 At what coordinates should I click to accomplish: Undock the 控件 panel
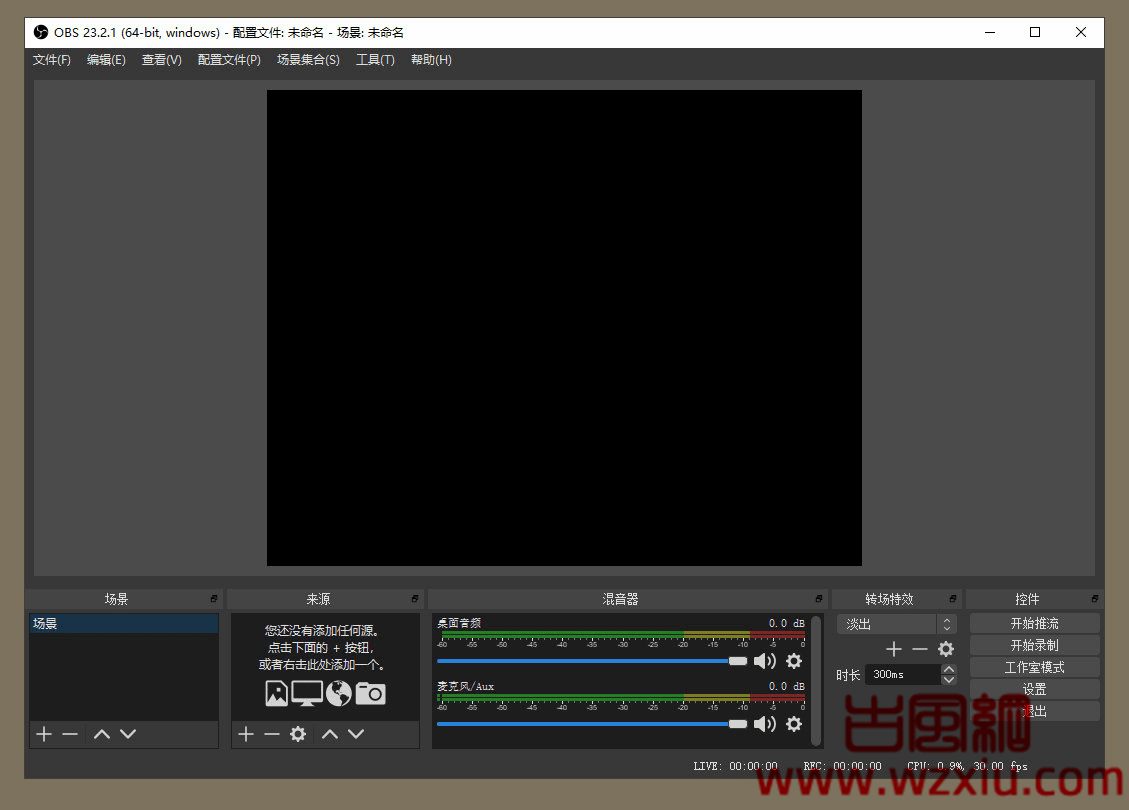point(1094,598)
